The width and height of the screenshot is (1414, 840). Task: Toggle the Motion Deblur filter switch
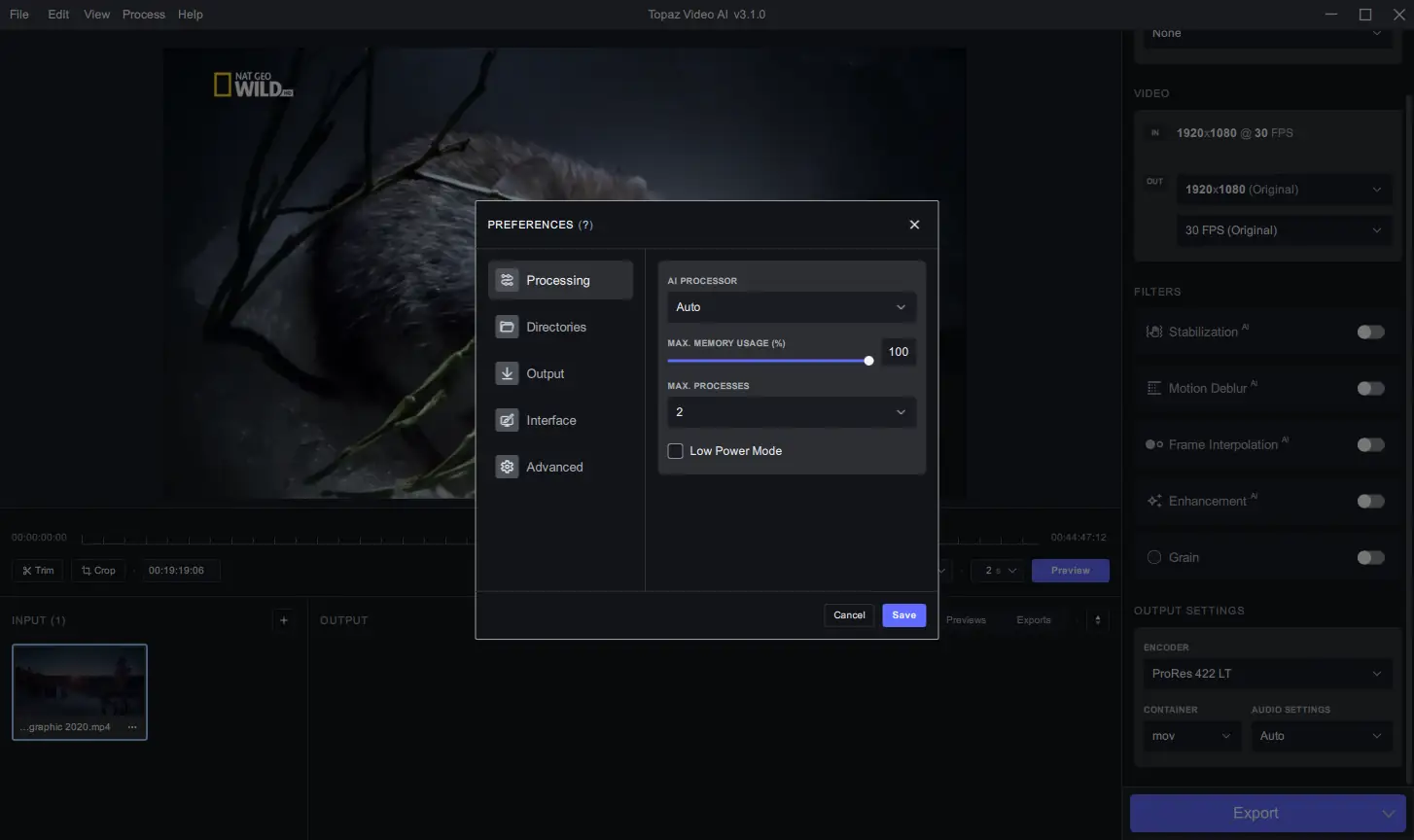pyautogui.click(x=1370, y=389)
